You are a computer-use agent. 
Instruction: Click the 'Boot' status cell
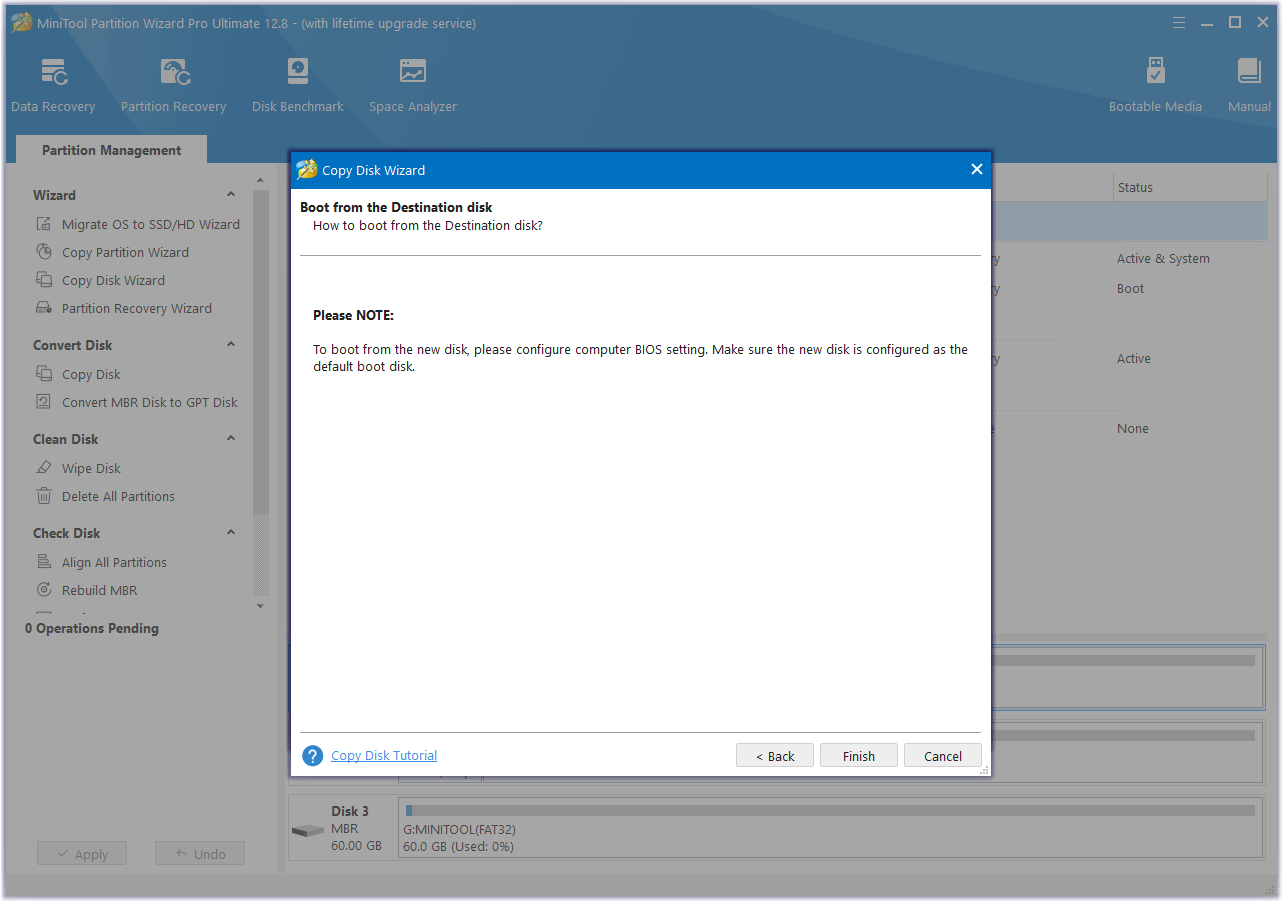(1130, 288)
